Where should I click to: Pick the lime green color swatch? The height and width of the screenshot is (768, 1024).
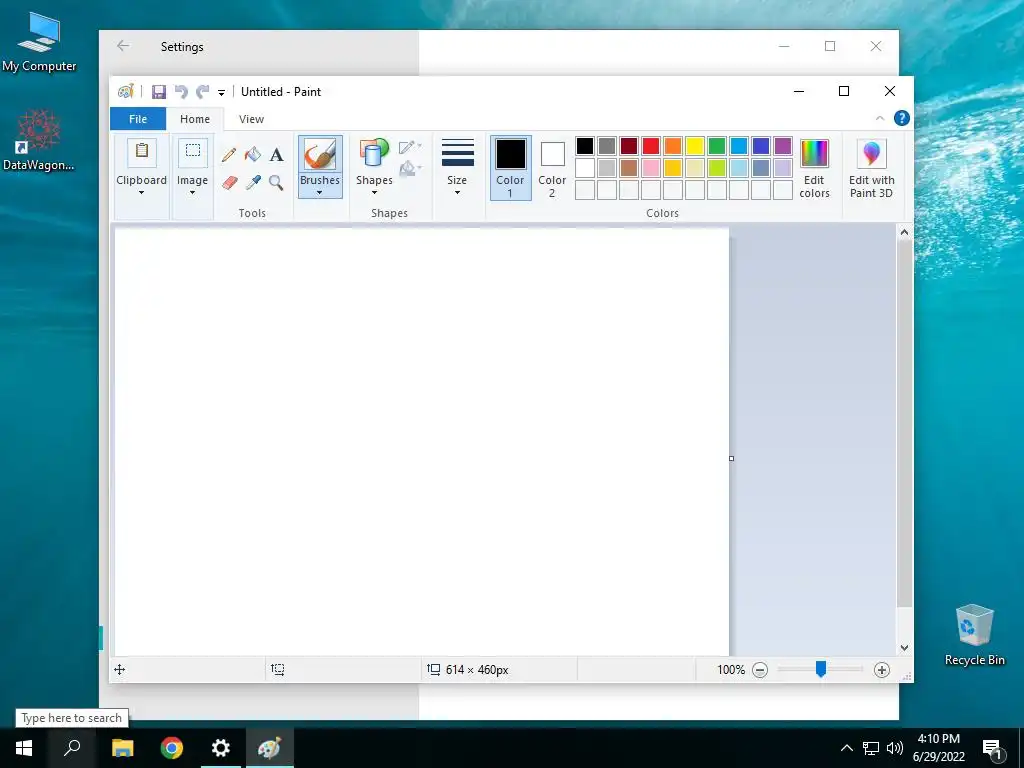click(717, 168)
